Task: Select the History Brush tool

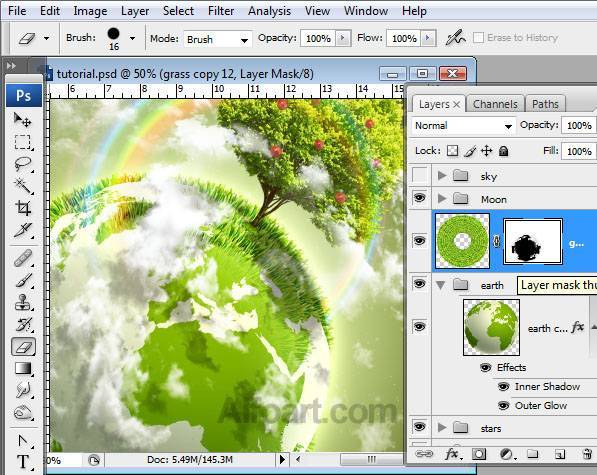Action: pyautogui.click(x=22, y=324)
